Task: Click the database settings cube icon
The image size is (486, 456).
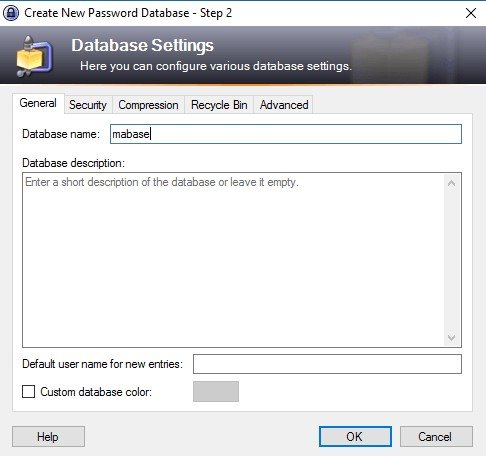Action: (x=34, y=57)
